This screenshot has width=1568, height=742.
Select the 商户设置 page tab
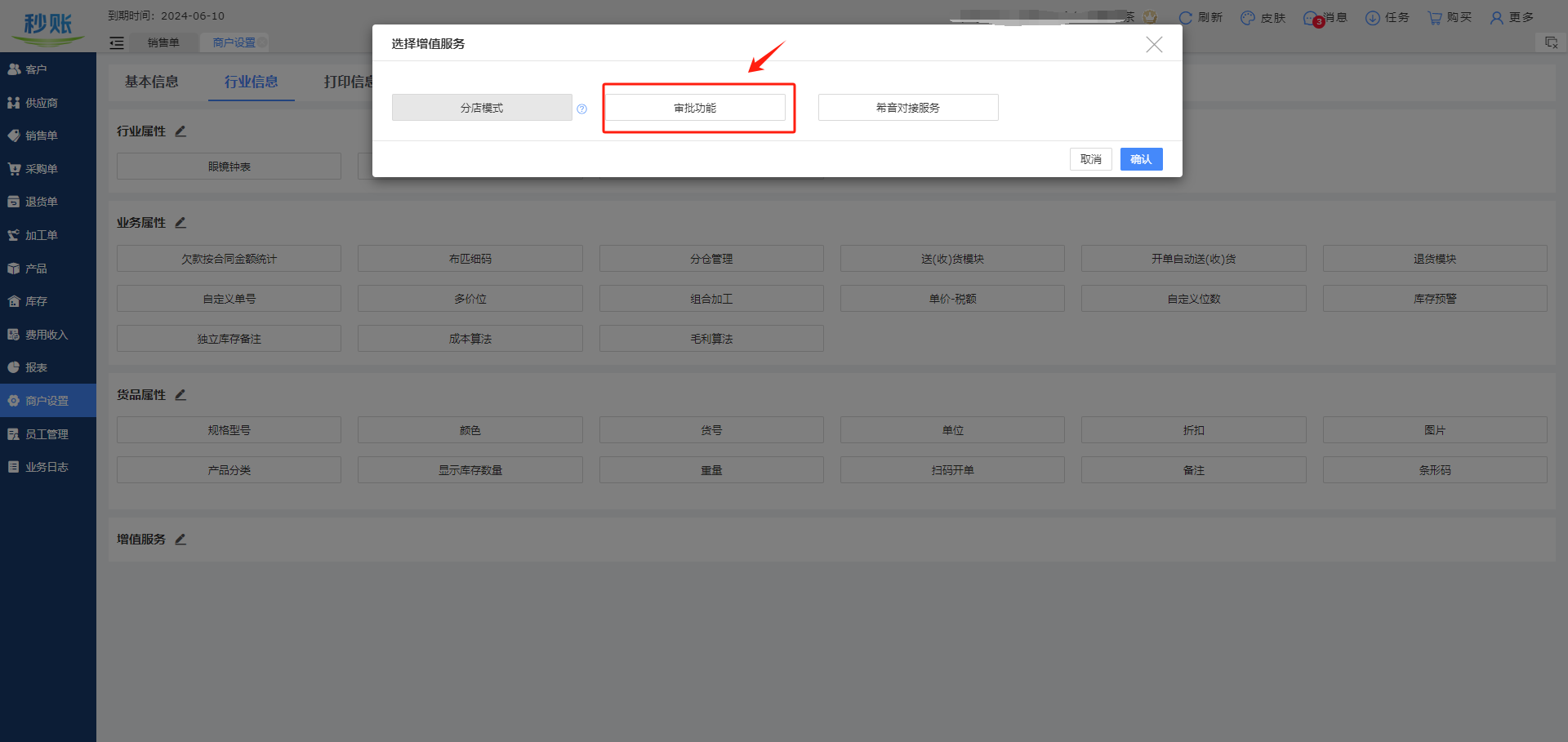click(x=234, y=42)
